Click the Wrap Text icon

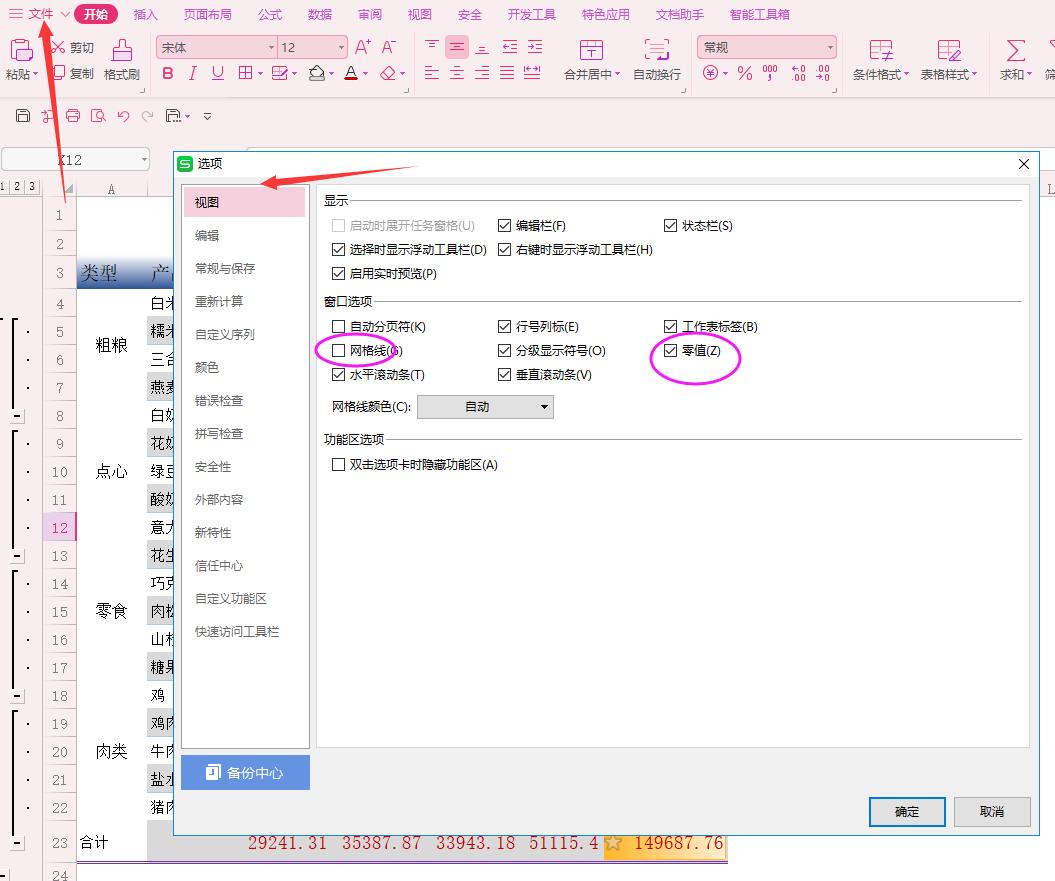(657, 50)
